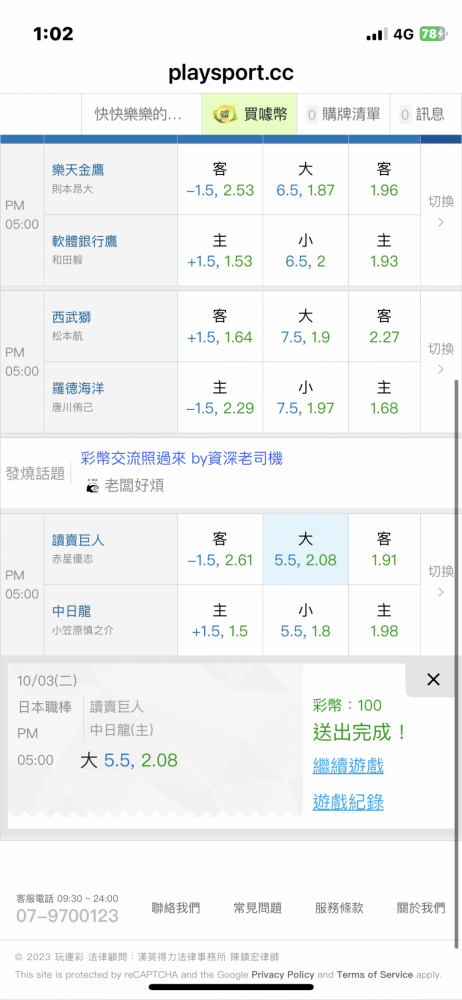Click the 老闆好煩 avatar icon
The height and width of the screenshot is (1000, 462).
pos(93,486)
